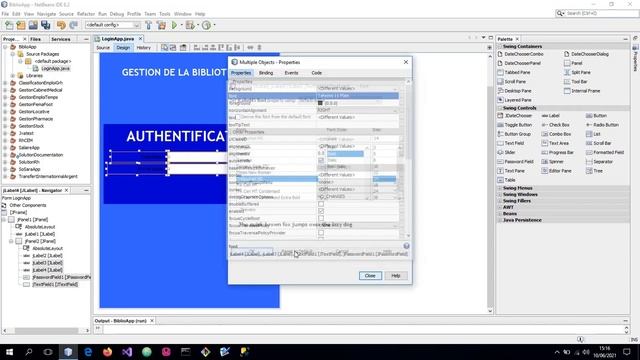Toggle the focusCycleRoot checkbox
The width and height of the screenshot is (640, 360).
tap(321, 218)
